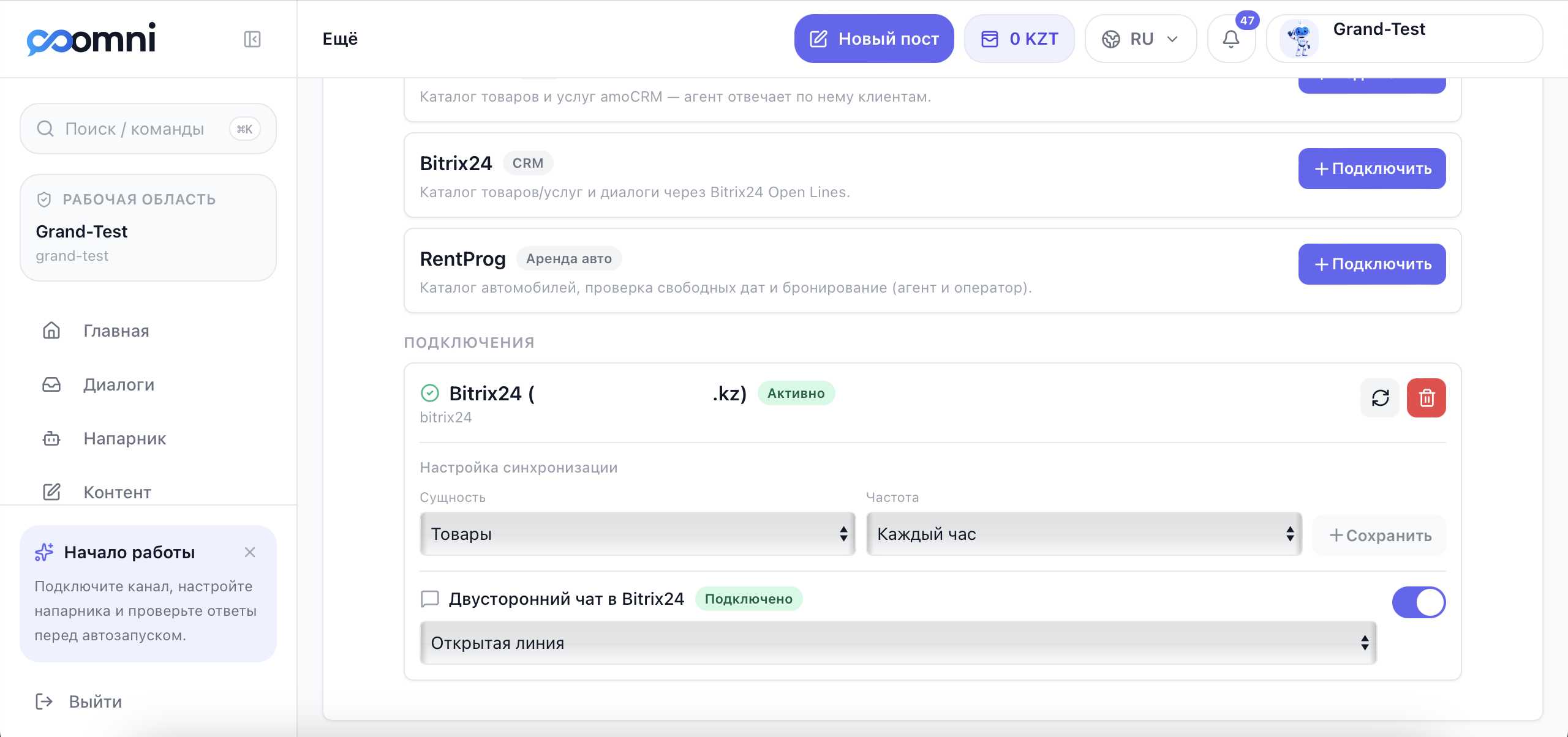Click the refresh sync icon for Bitrix24
The height and width of the screenshot is (737, 1568).
click(x=1380, y=398)
